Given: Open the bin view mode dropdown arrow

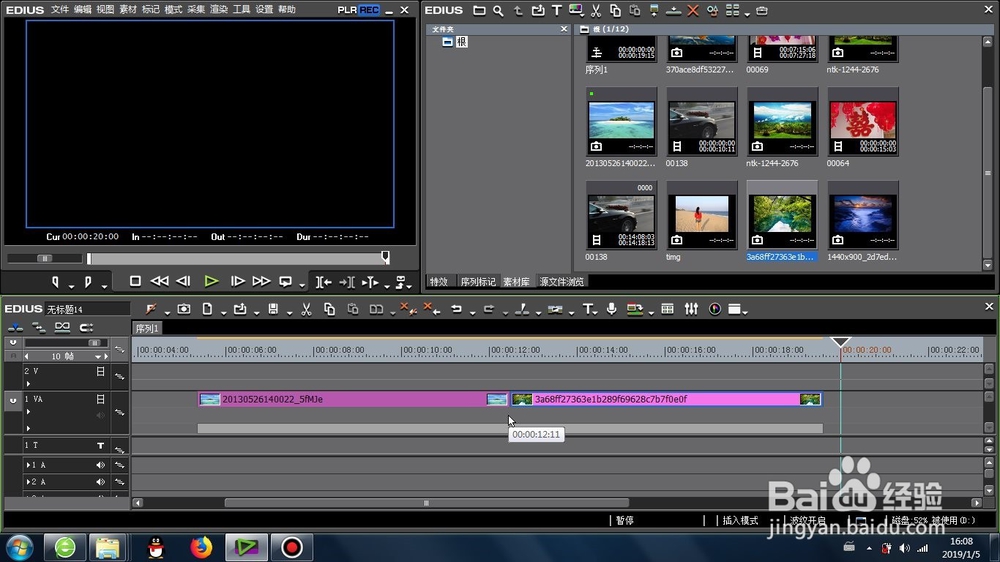Looking at the screenshot, I should pyautogui.click(x=747, y=13).
